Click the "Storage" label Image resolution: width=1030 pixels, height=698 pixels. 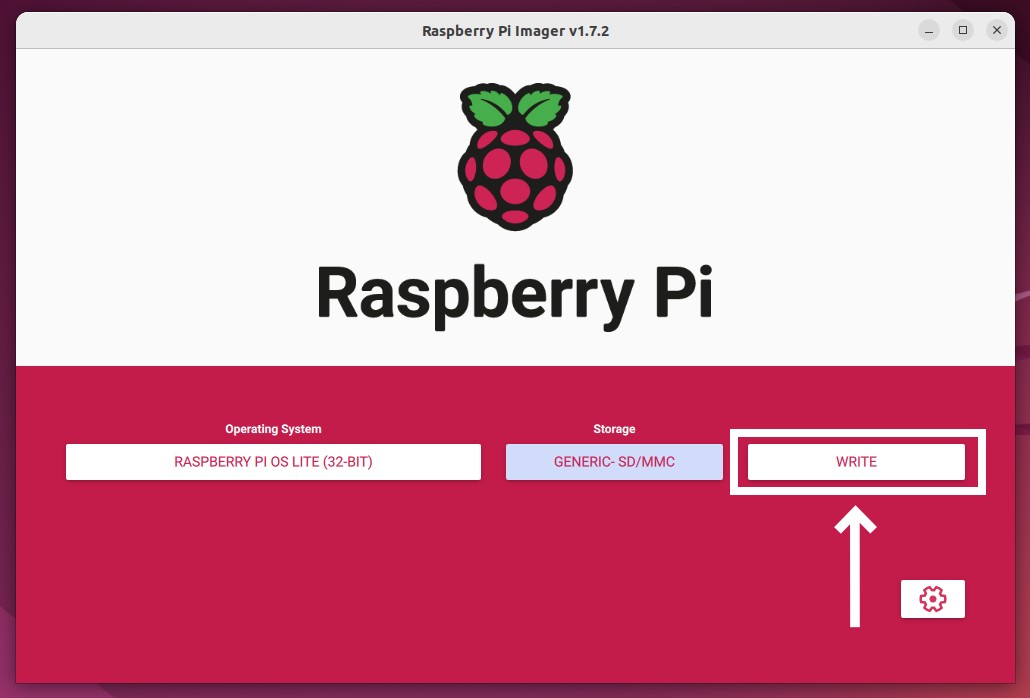click(x=614, y=429)
